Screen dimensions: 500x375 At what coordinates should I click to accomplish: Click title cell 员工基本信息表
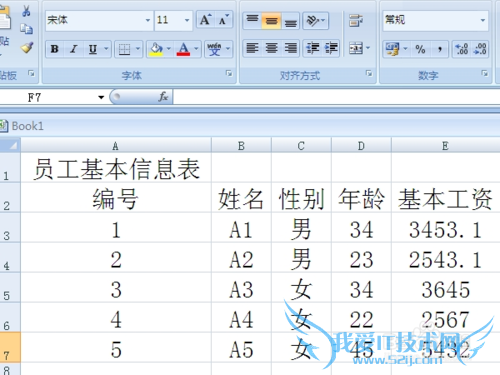click(x=116, y=168)
